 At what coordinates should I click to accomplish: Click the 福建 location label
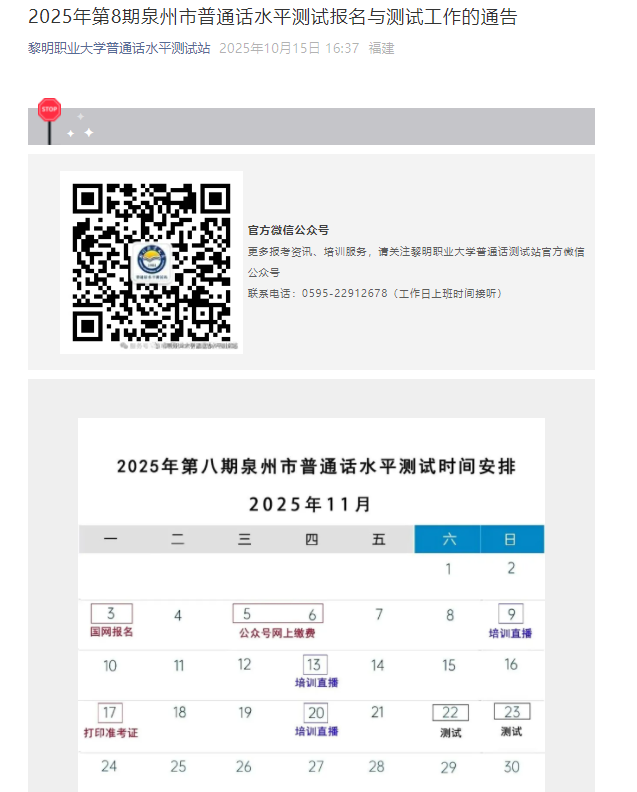pos(381,48)
